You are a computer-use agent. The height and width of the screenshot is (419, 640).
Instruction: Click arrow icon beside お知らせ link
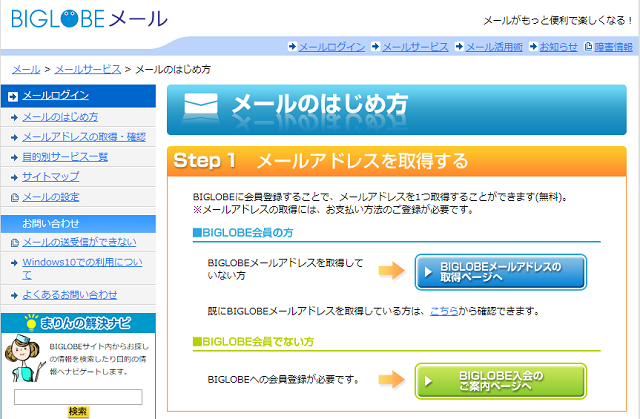click(x=533, y=47)
